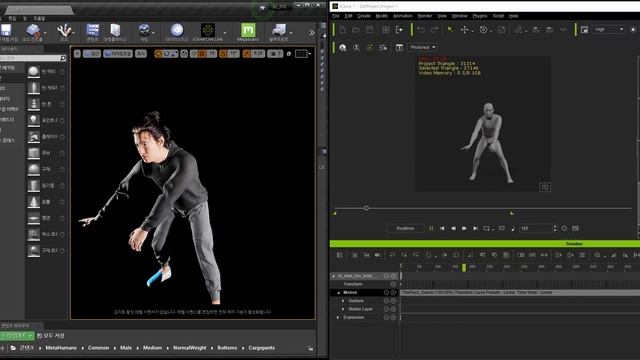Select the green Select arrow tool in iClone
Screen dimensions: 640x360
[450, 29]
